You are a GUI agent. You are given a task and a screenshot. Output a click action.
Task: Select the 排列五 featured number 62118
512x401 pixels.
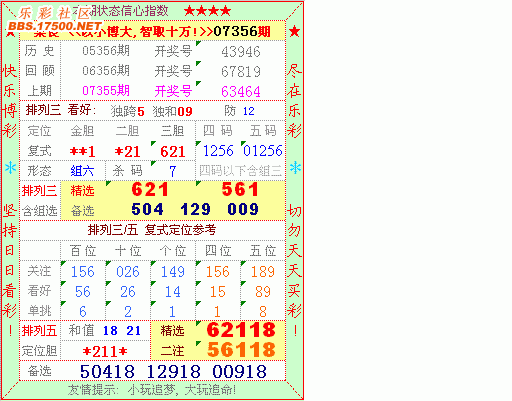(x=241, y=330)
